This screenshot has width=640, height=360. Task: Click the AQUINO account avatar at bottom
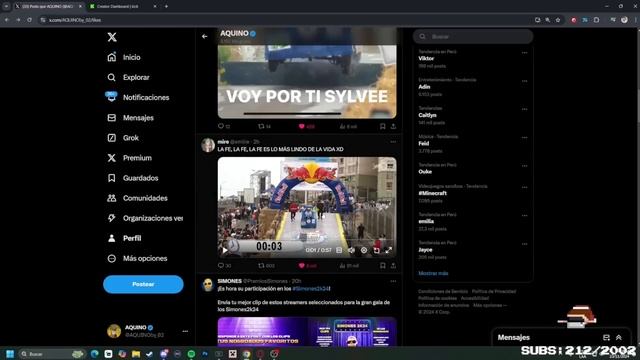(x=114, y=331)
